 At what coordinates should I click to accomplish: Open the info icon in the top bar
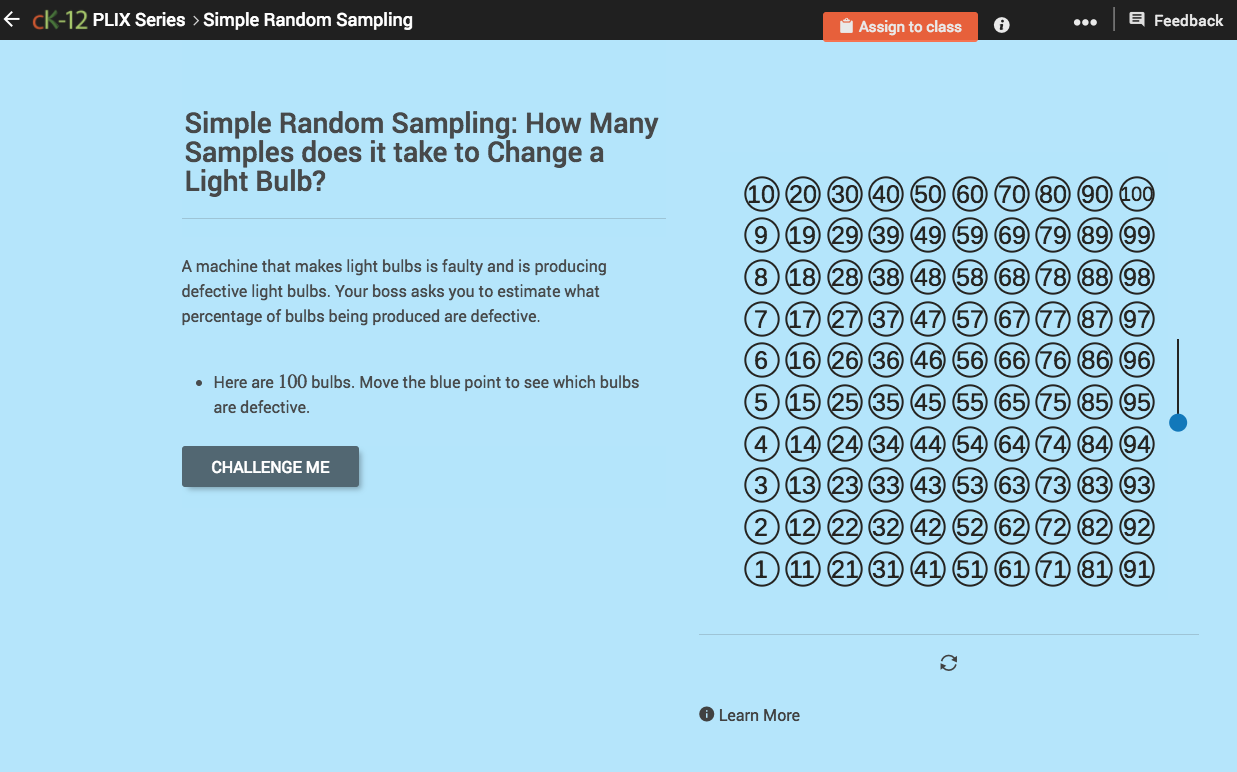tap(1001, 25)
